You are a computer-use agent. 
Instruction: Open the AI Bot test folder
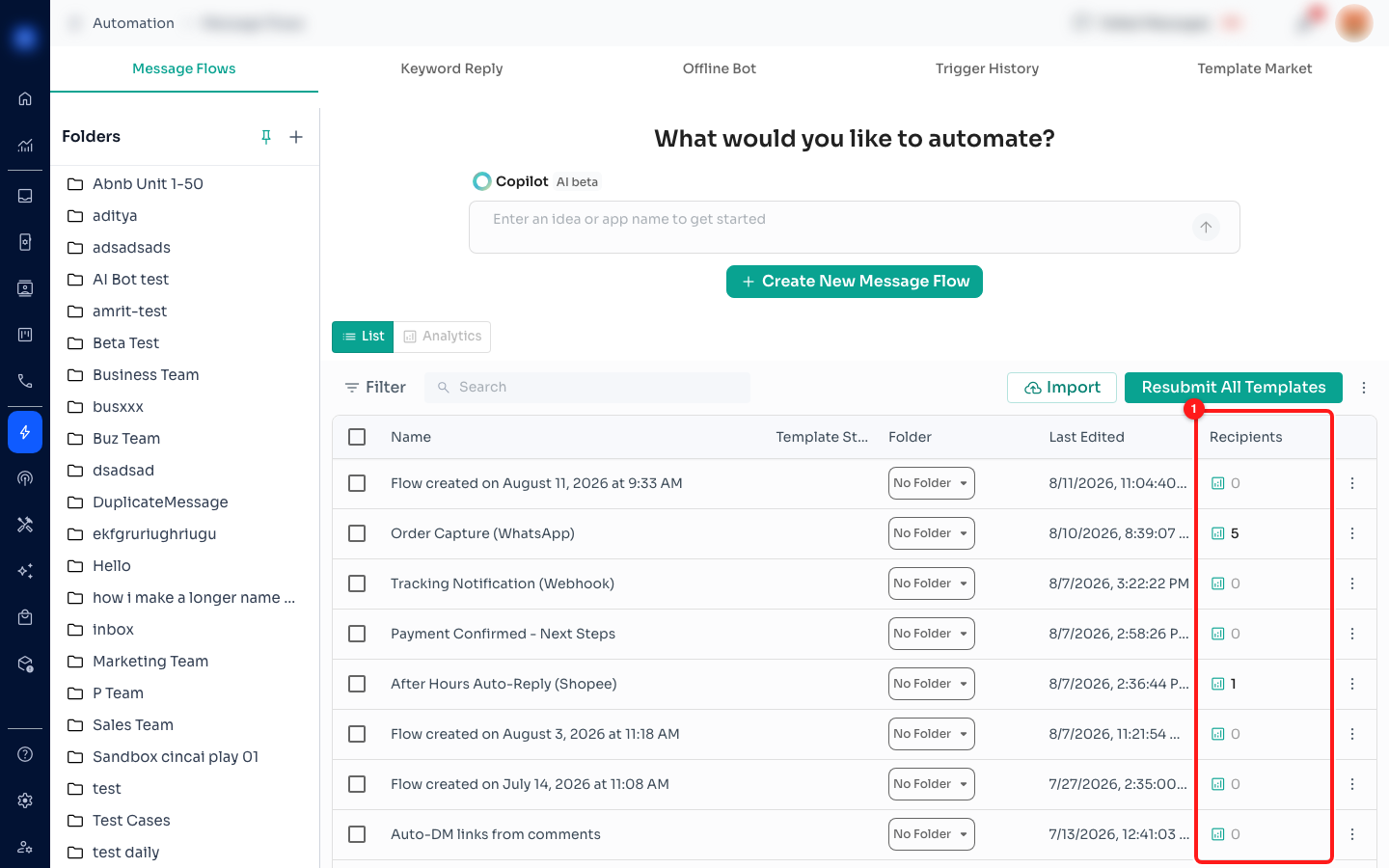point(184,280)
